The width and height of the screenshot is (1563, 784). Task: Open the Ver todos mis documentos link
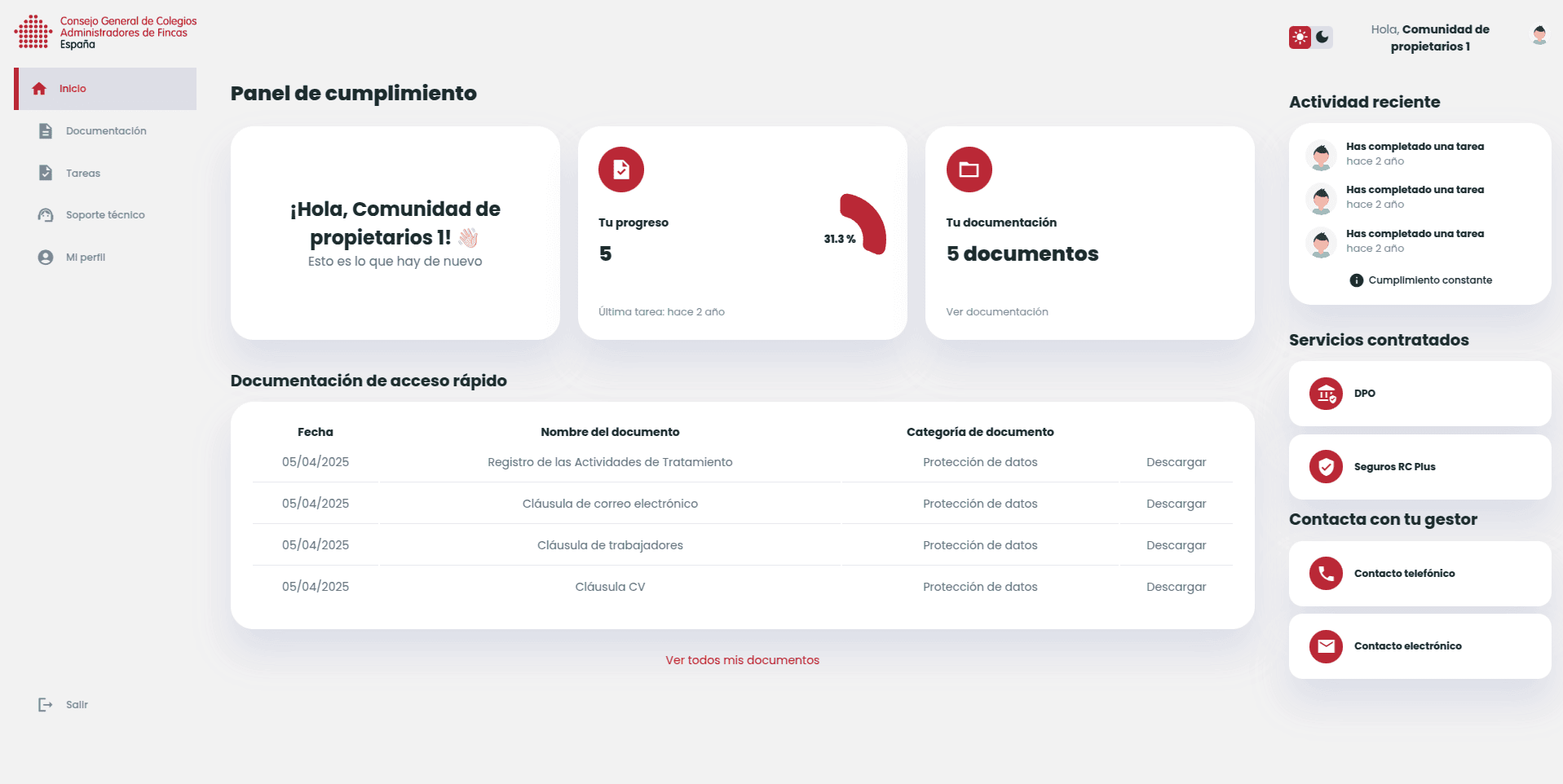point(742,660)
